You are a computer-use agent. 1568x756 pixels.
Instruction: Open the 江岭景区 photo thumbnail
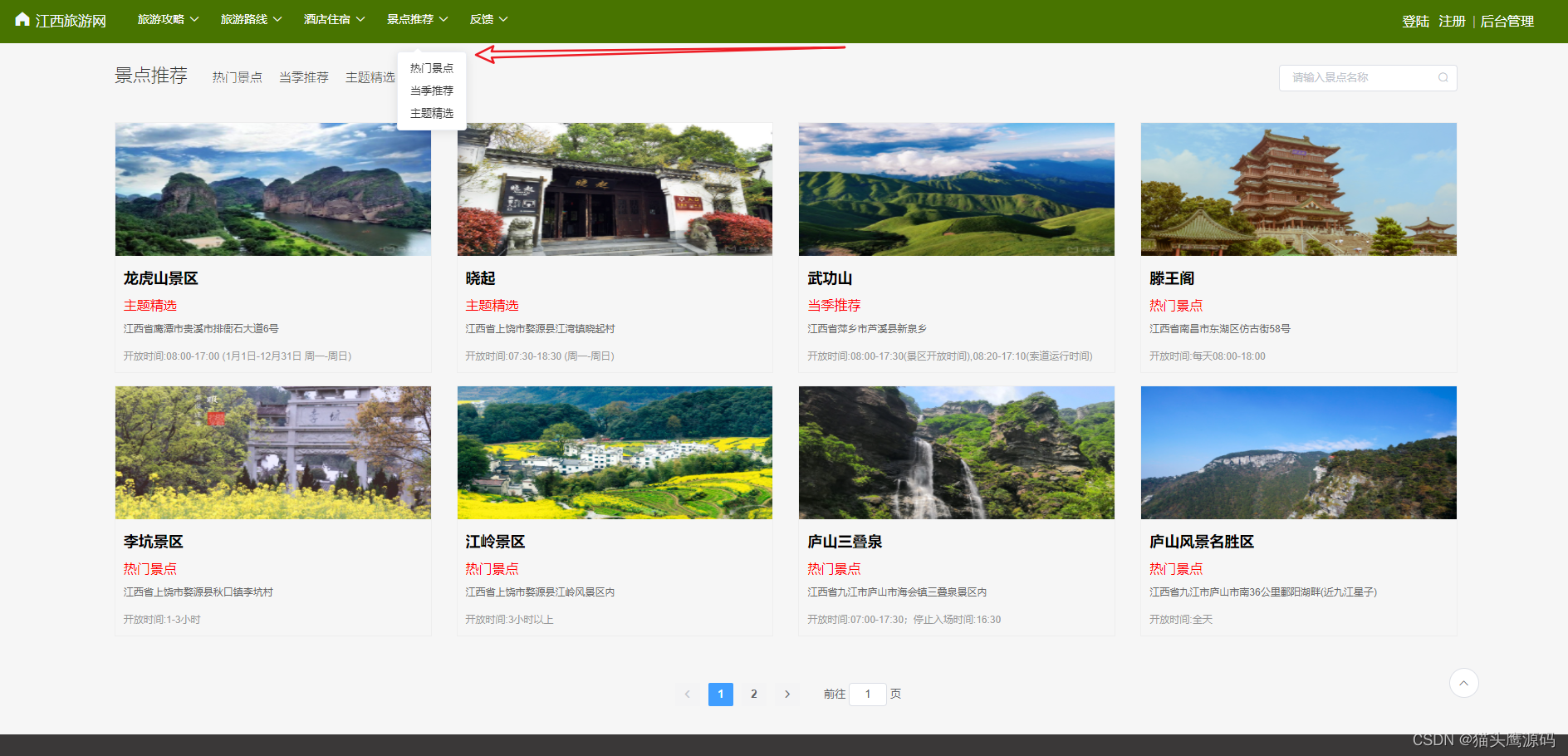(615, 453)
